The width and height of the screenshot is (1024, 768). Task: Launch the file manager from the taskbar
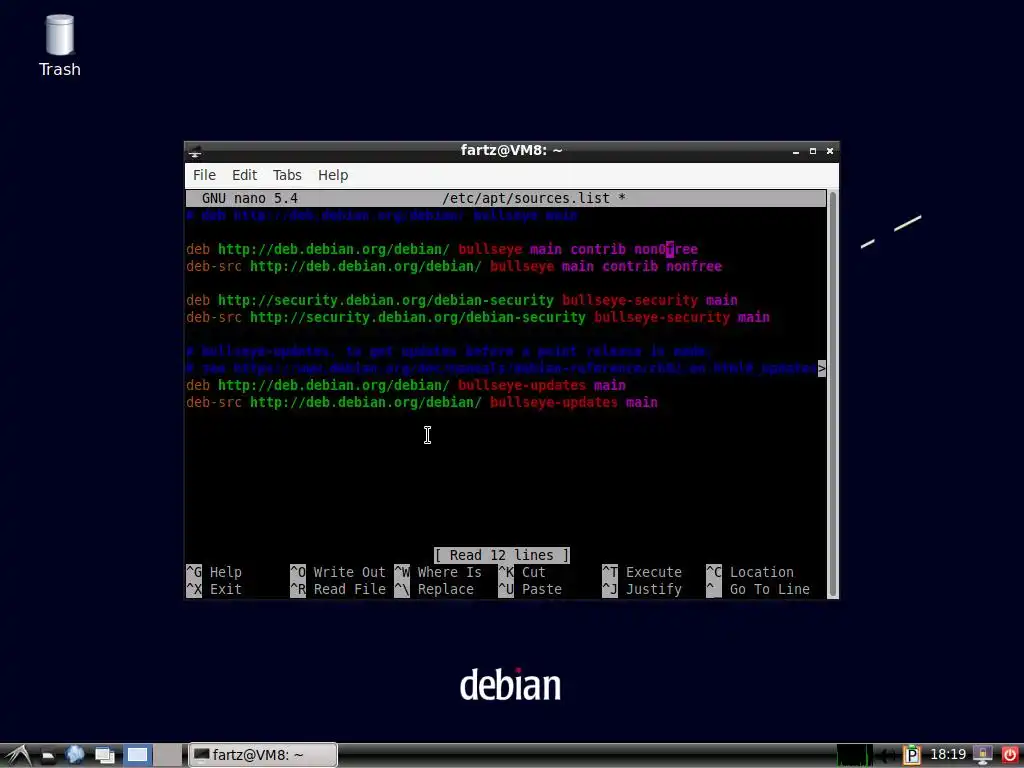pos(48,756)
